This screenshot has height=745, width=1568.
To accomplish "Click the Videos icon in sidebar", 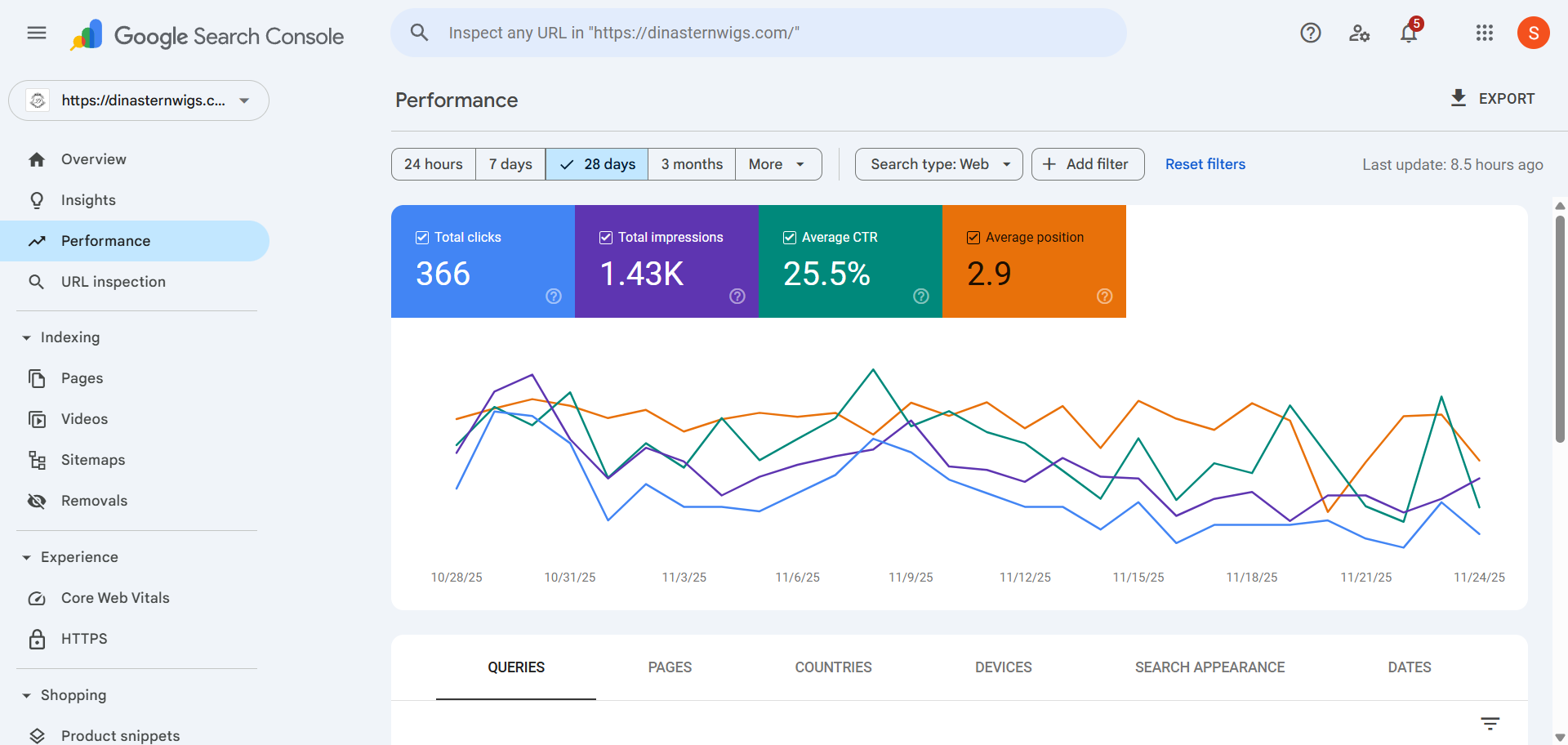I will [x=37, y=419].
